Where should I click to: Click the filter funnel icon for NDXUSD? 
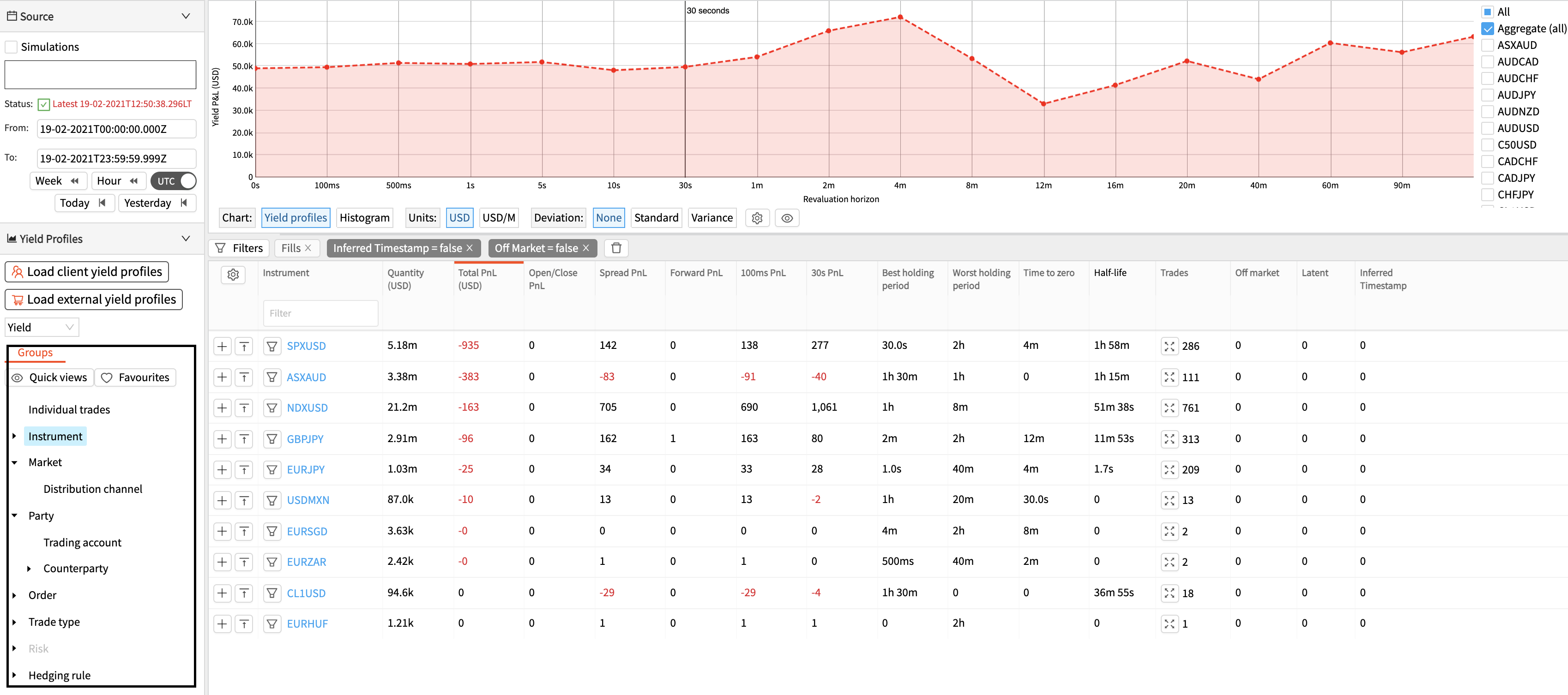(x=271, y=408)
